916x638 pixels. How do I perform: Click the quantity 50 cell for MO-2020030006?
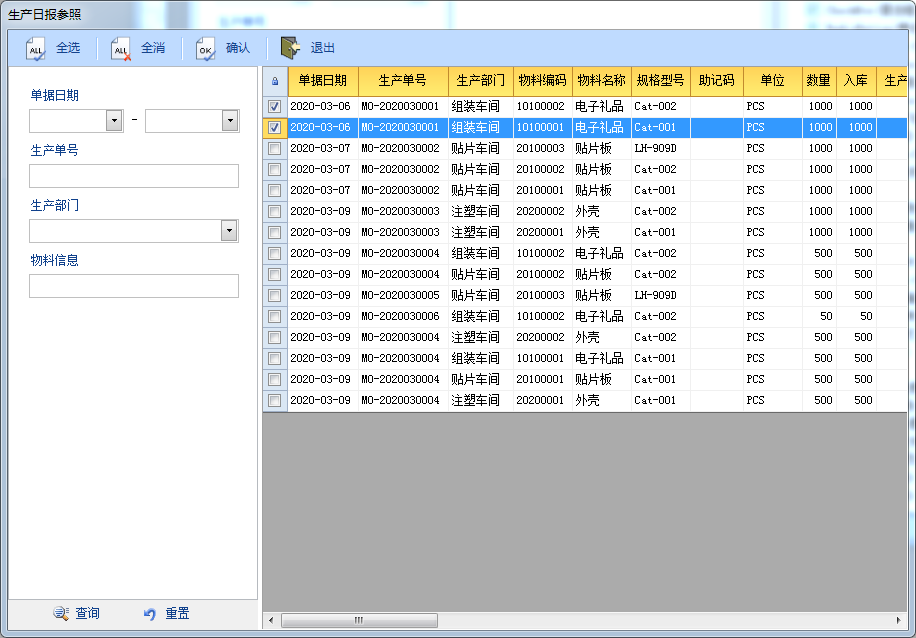819,317
